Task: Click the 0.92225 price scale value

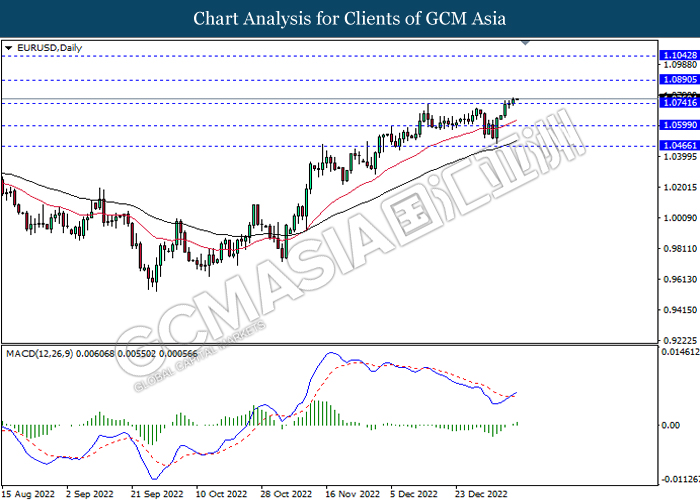Action: click(680, 341)
